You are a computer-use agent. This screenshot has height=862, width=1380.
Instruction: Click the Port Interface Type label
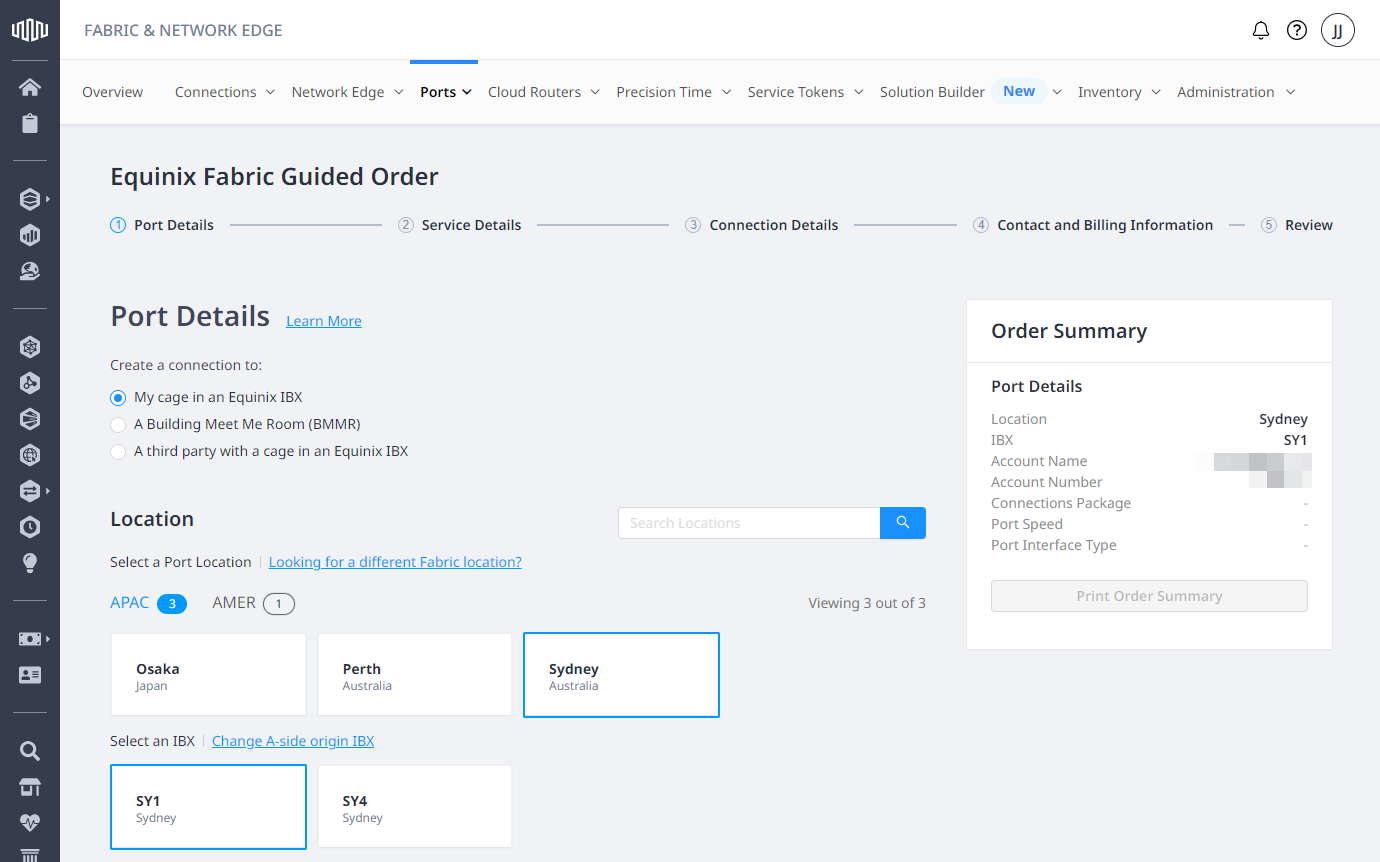[1054, 545]
